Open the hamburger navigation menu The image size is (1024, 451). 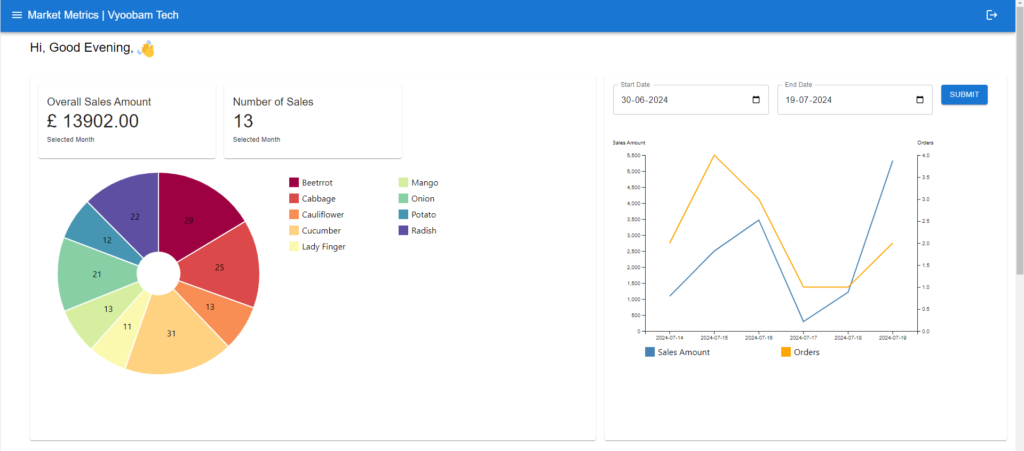(16, 15)
